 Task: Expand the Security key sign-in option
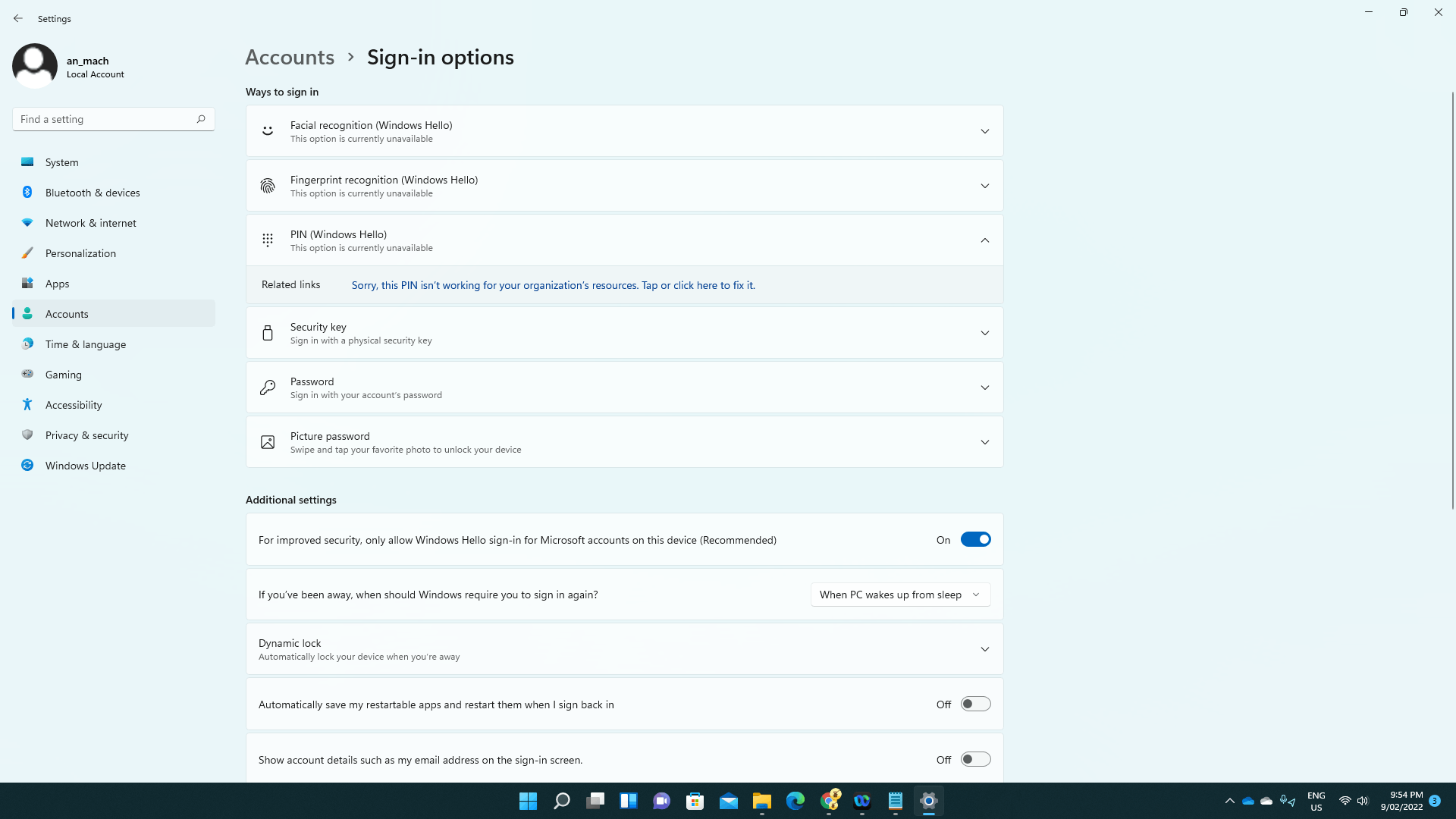pyautogui.click(x=985, y=333)
